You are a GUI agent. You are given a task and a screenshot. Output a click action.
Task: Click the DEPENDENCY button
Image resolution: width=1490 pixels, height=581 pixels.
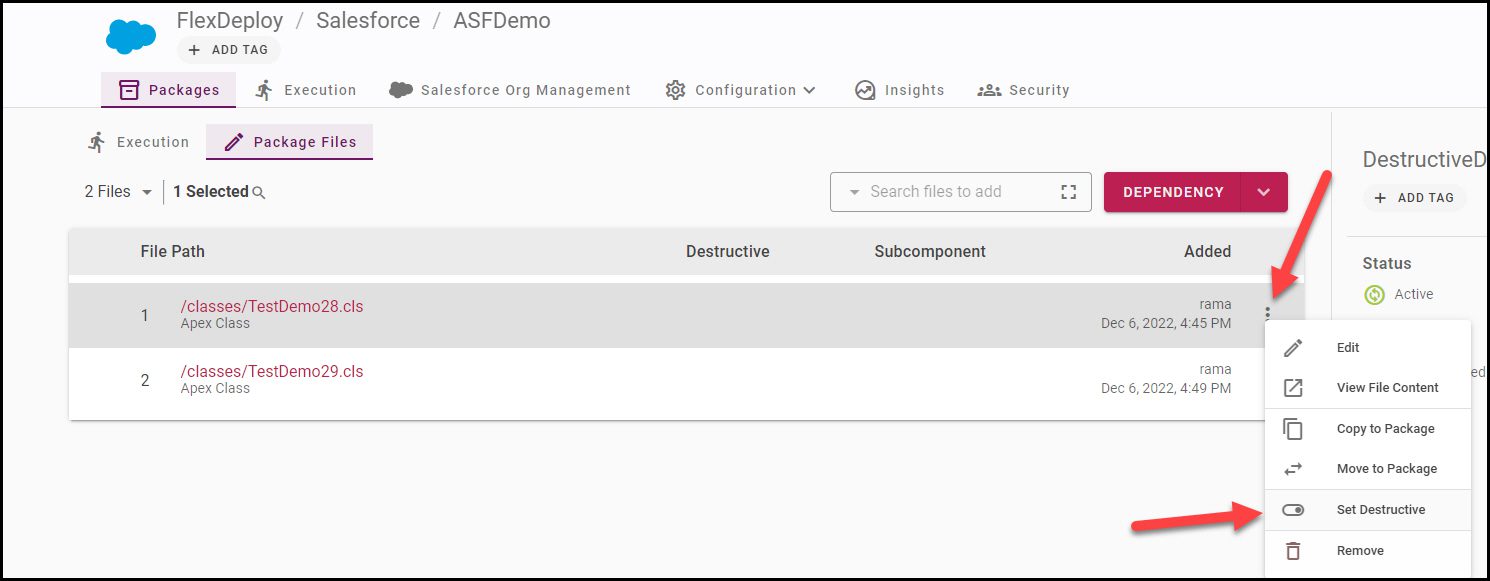pyautogui.click(x=1173, y=192)
